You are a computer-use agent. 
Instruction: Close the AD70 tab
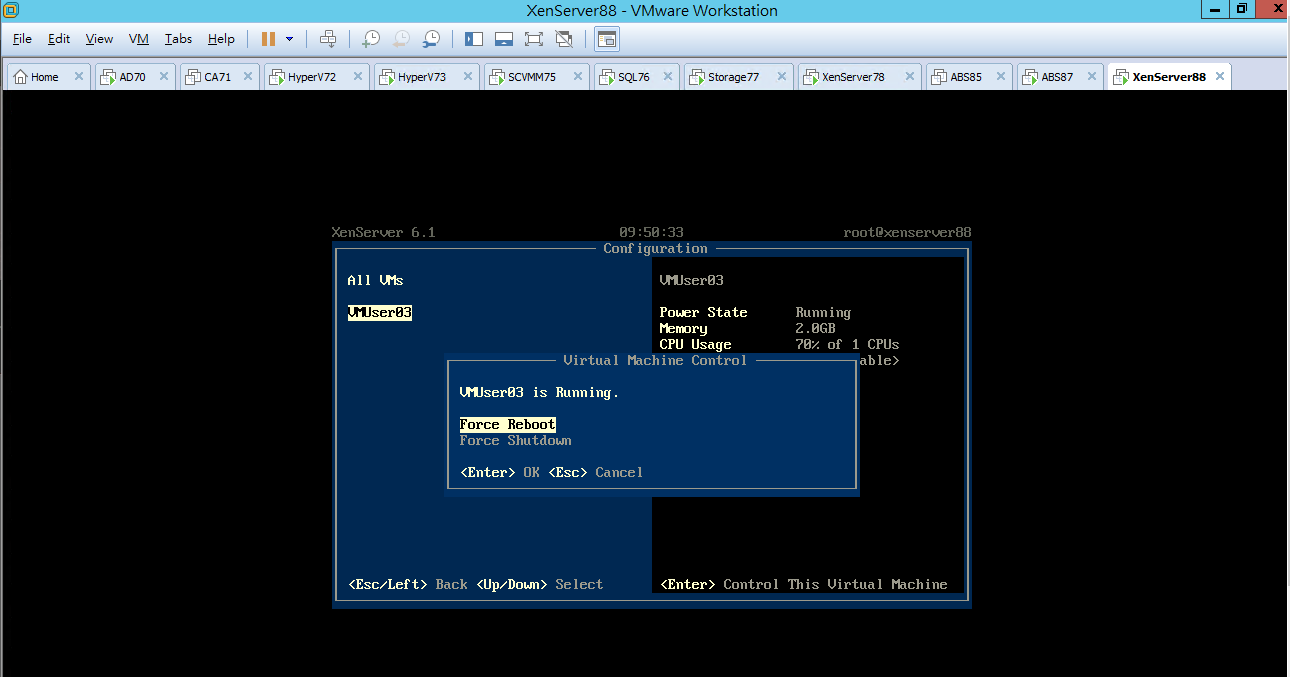164,77
